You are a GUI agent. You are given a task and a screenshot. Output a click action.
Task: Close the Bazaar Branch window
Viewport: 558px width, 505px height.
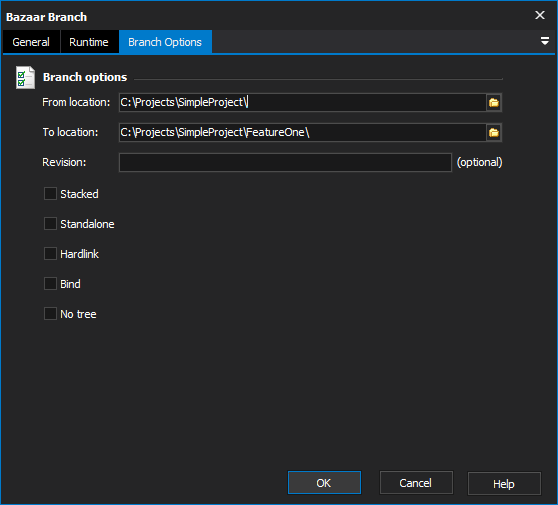tap(540, 15)
